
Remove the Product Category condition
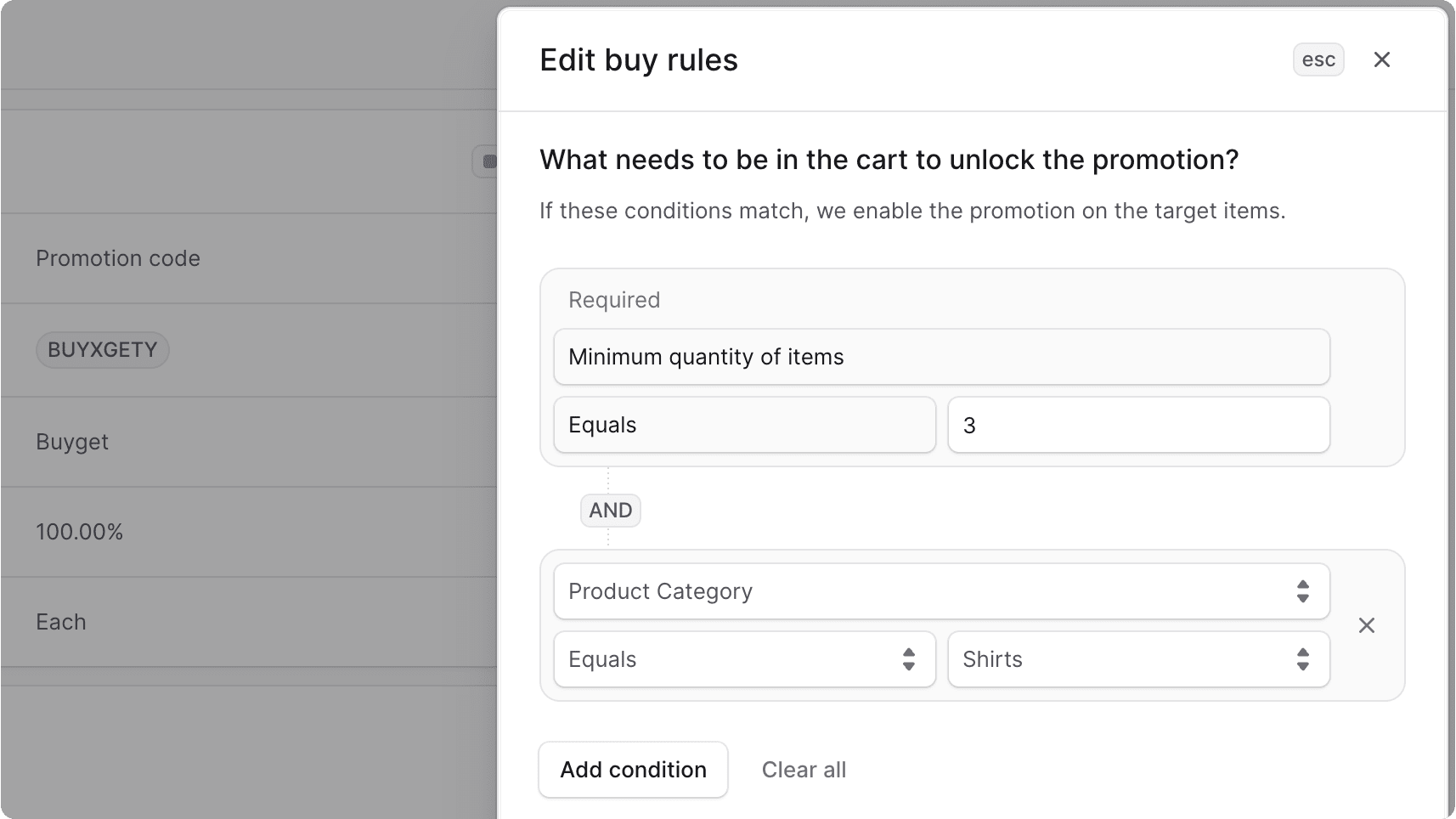point(1366,624)
